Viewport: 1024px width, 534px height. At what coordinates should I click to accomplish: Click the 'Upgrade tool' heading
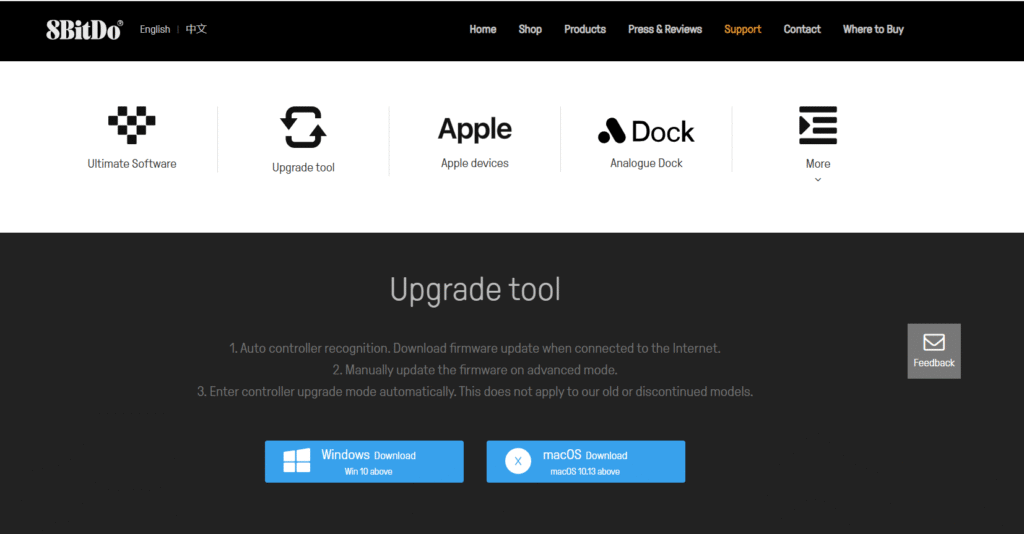pos(475,290)
